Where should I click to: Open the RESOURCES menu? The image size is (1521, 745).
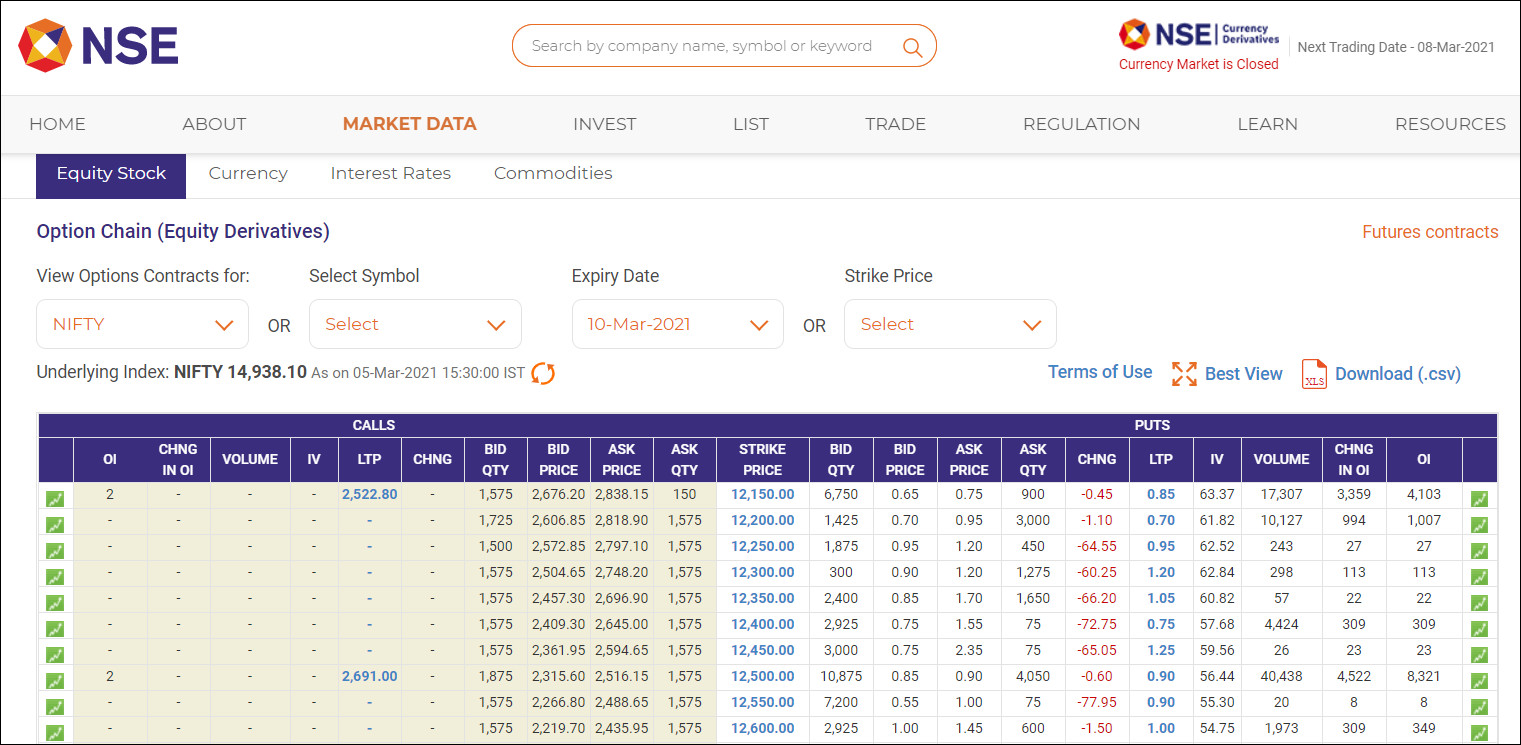pos(1450,124)
